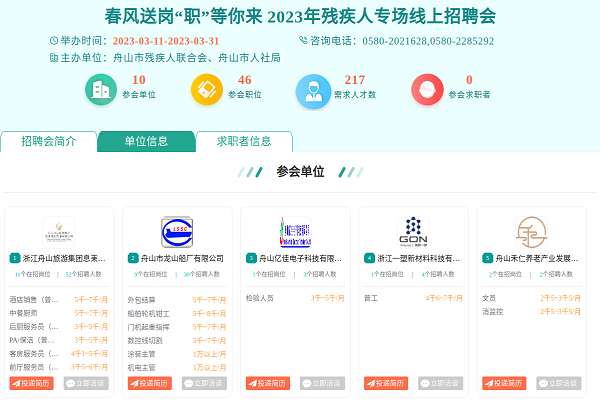600x405 pixels.
Task: Open company link 浙江一塑新材料科技有…
Action: point(419,258)
